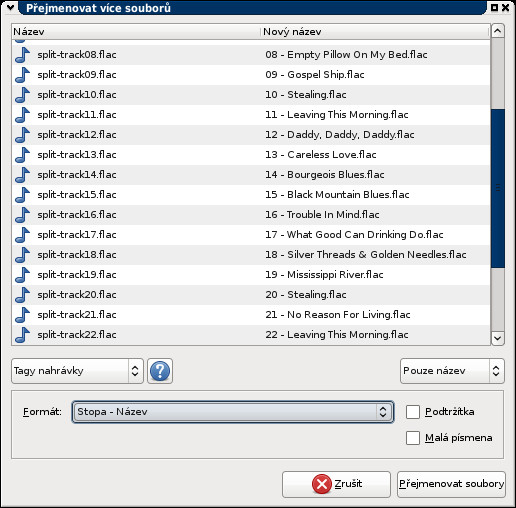Select the row 17 - What Good Can Drinking Do.flac

pyautogui.click(x=251, y=235)
